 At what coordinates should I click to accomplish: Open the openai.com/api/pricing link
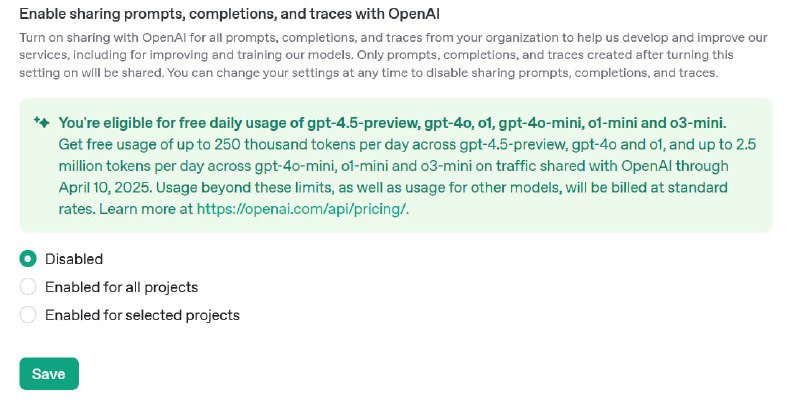[x=302, y=209]
